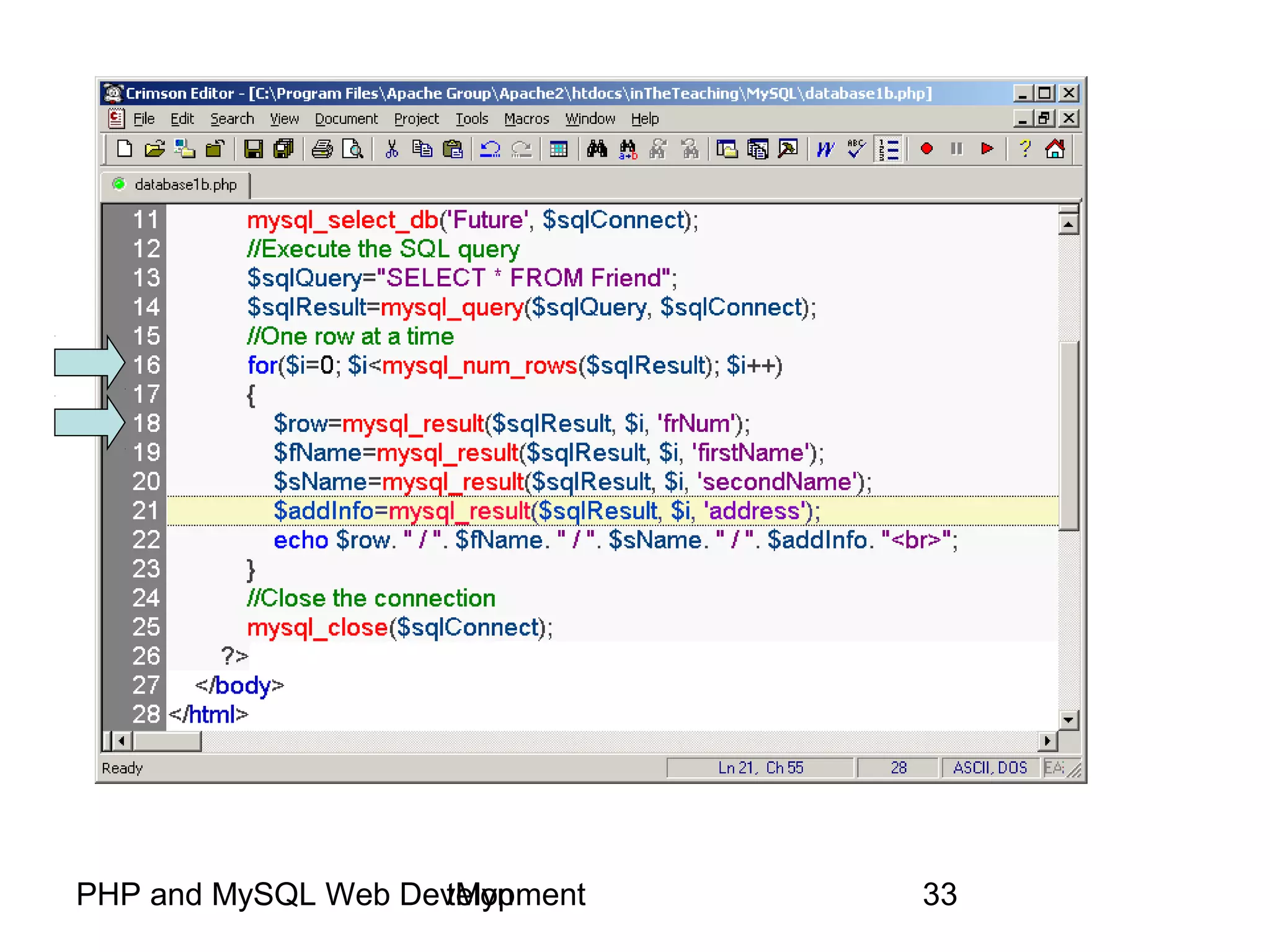Click the Open remote (FTP) icon
This screenshot has height=952, width=1270.
coord(185,149)
